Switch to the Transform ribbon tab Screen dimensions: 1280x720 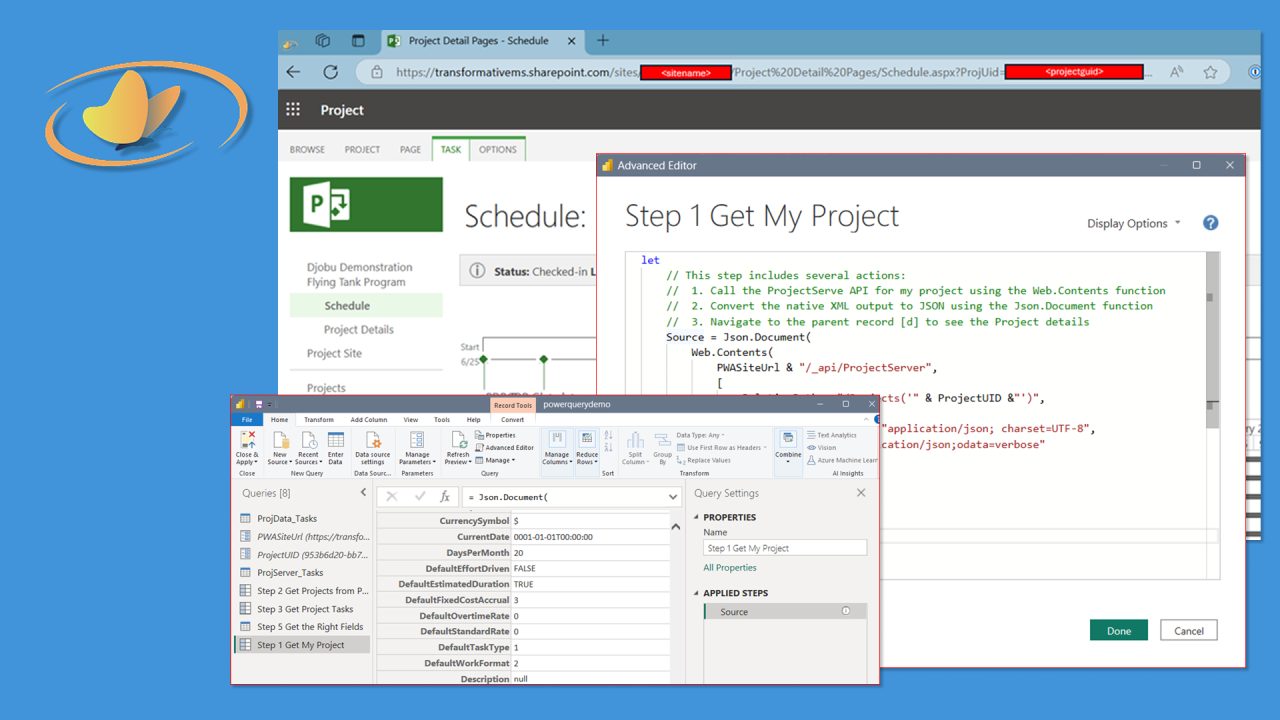pos(318,419)
